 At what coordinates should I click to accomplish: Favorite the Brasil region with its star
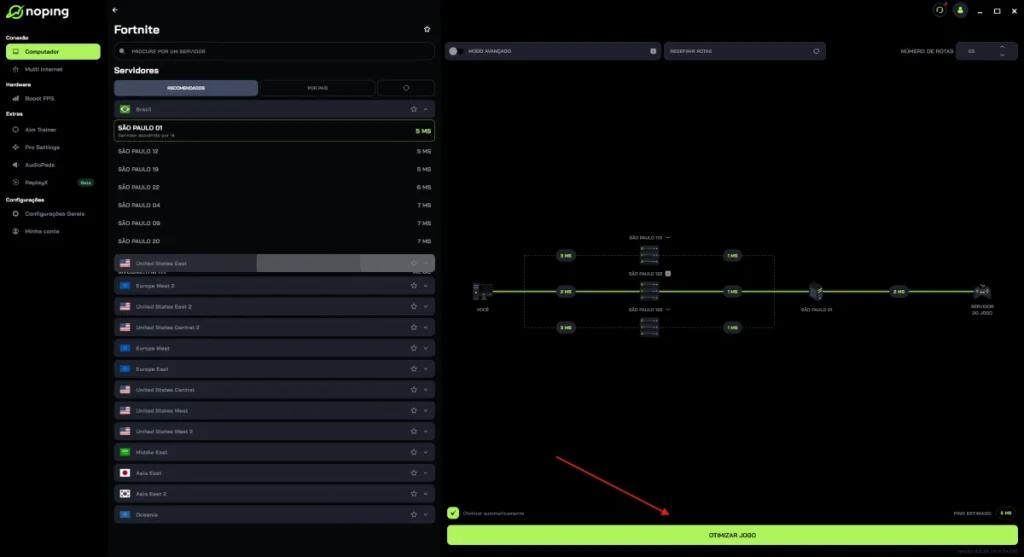click(413, 110)
